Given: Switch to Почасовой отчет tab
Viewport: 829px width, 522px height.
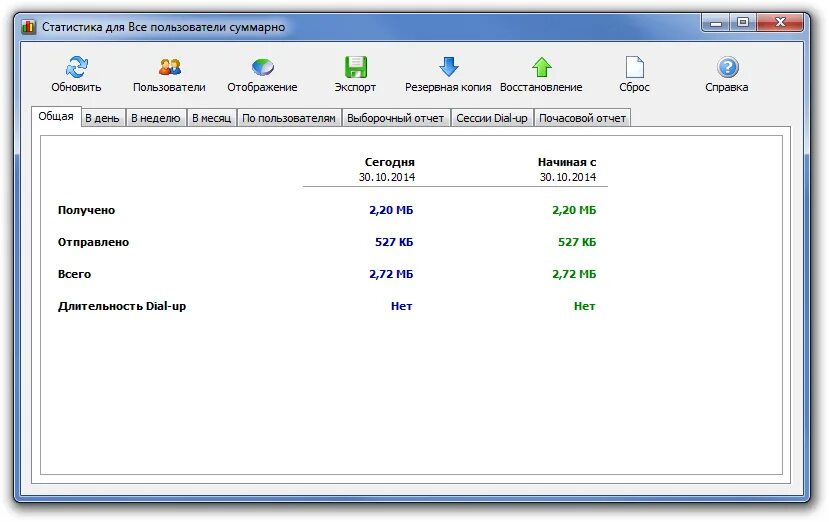Looking at the screenshot, I should click(582, 118).
